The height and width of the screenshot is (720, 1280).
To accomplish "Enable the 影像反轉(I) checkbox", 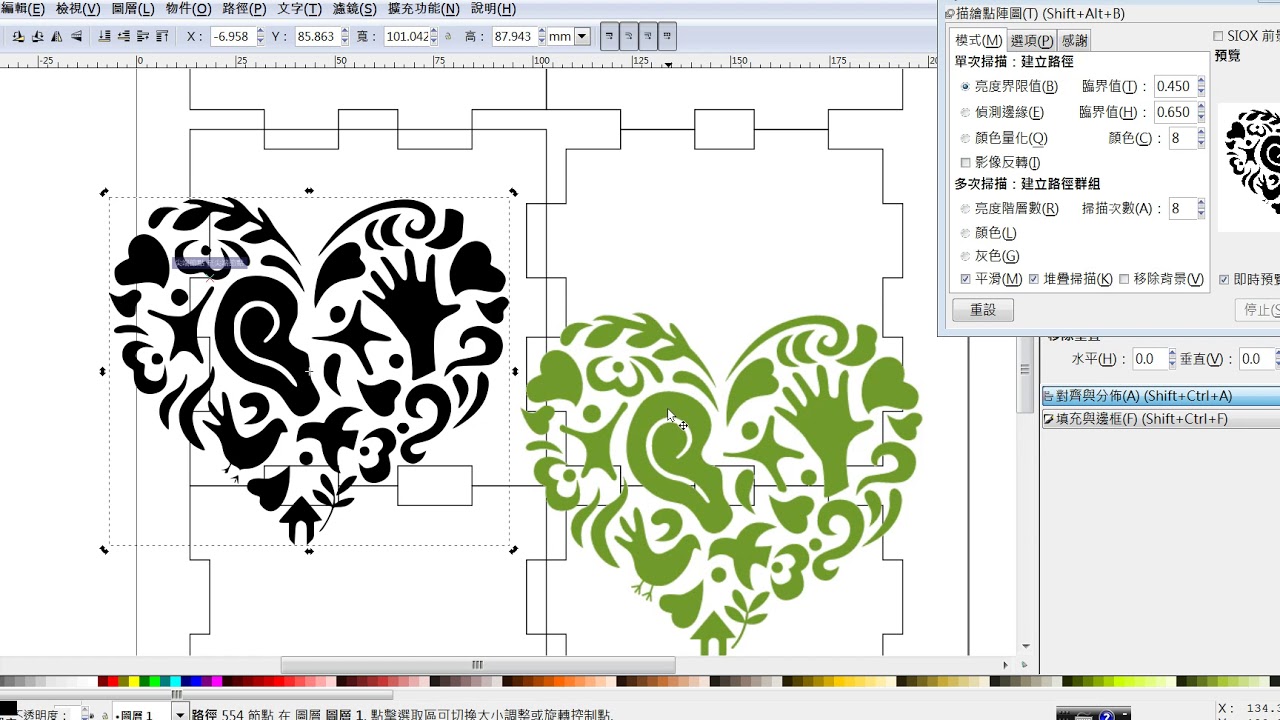I will tap(965, 162).
